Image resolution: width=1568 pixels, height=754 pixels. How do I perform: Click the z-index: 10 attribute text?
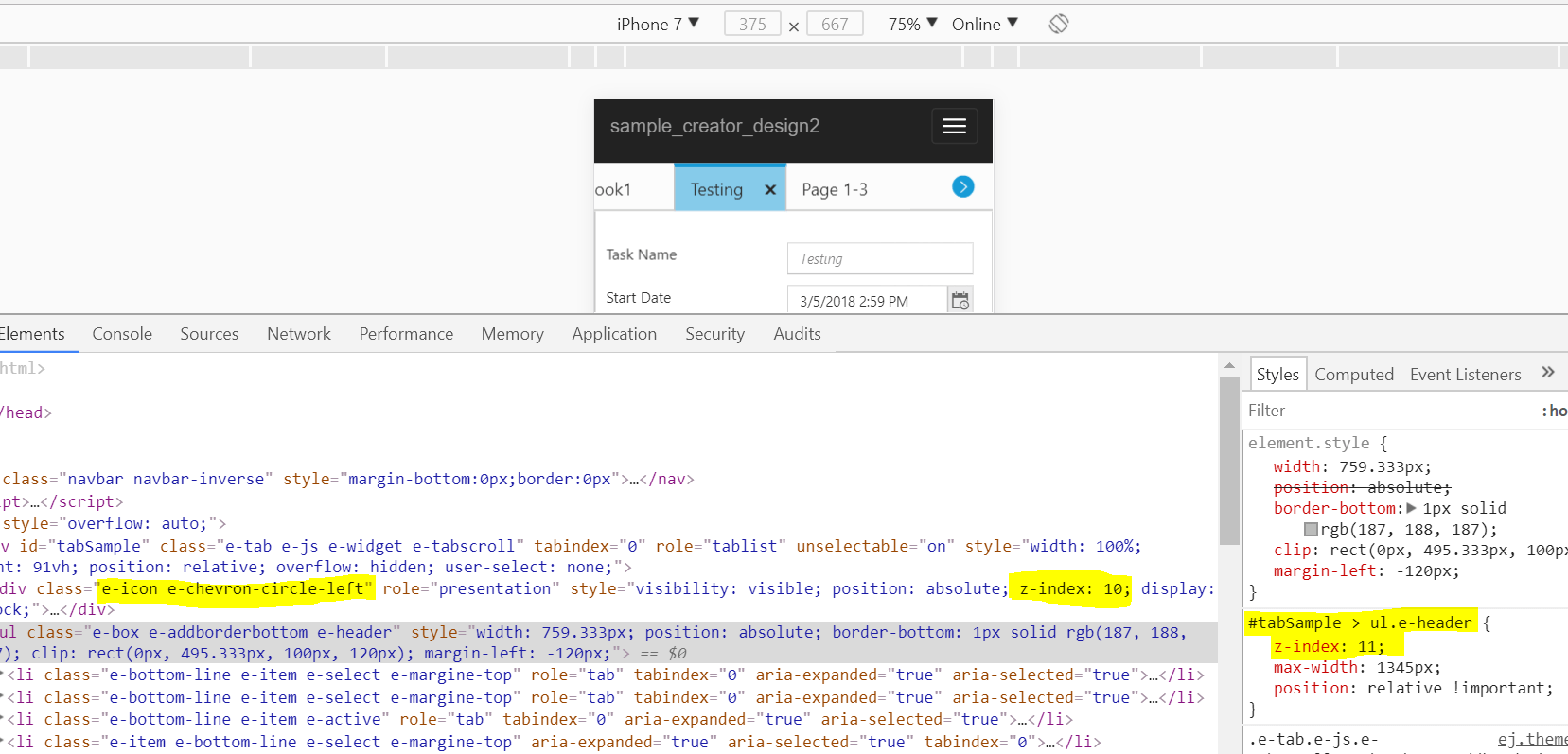[x=1073, y=588]
